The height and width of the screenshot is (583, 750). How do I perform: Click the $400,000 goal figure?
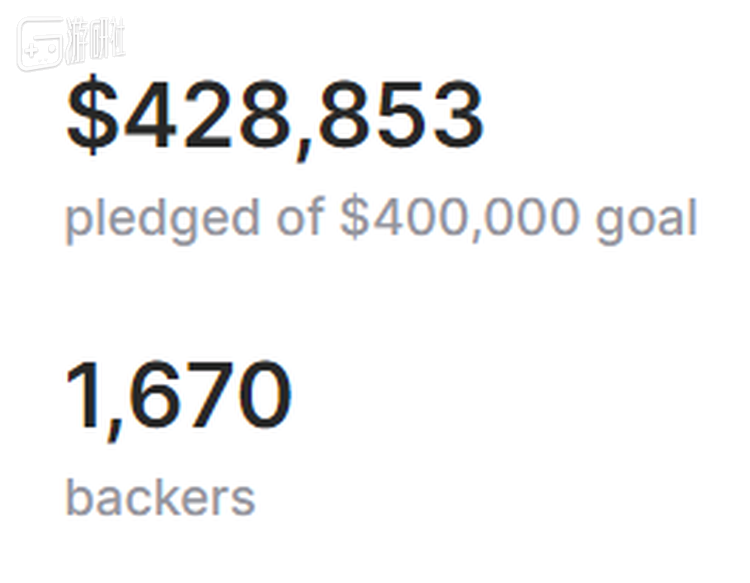click(x=460, y=217)
